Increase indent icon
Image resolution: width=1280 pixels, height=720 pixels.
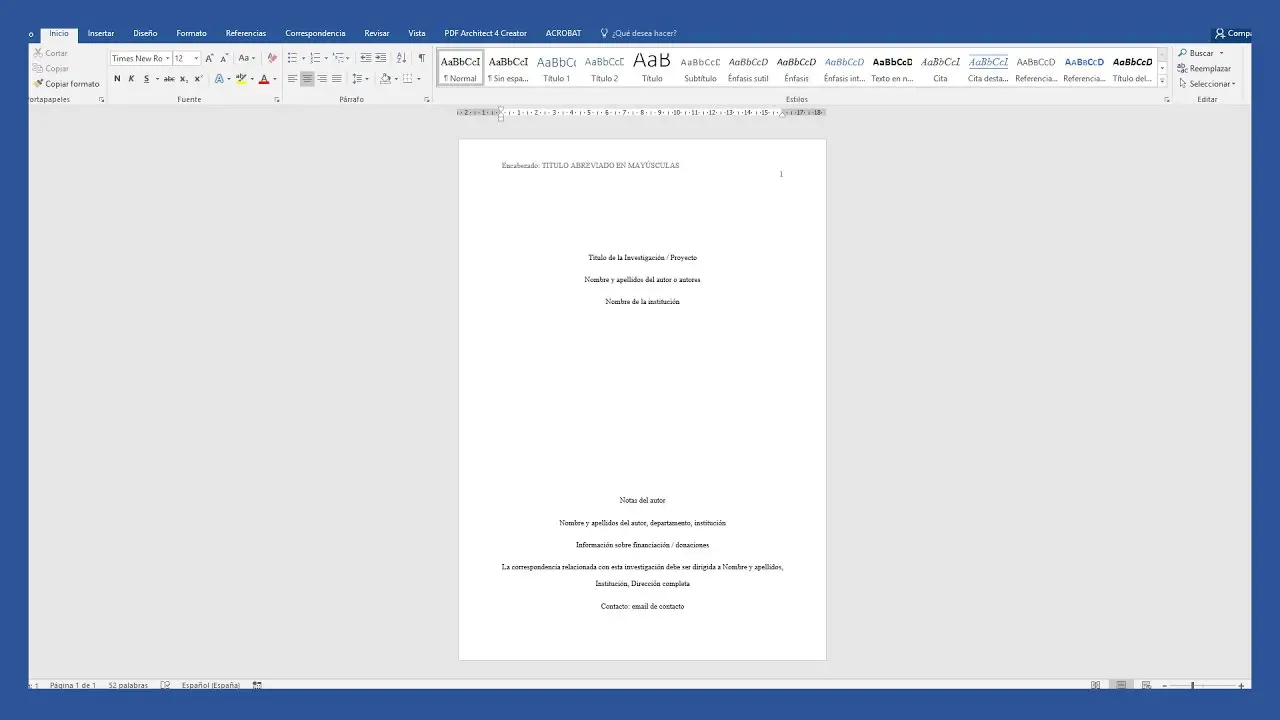[381, 58]
